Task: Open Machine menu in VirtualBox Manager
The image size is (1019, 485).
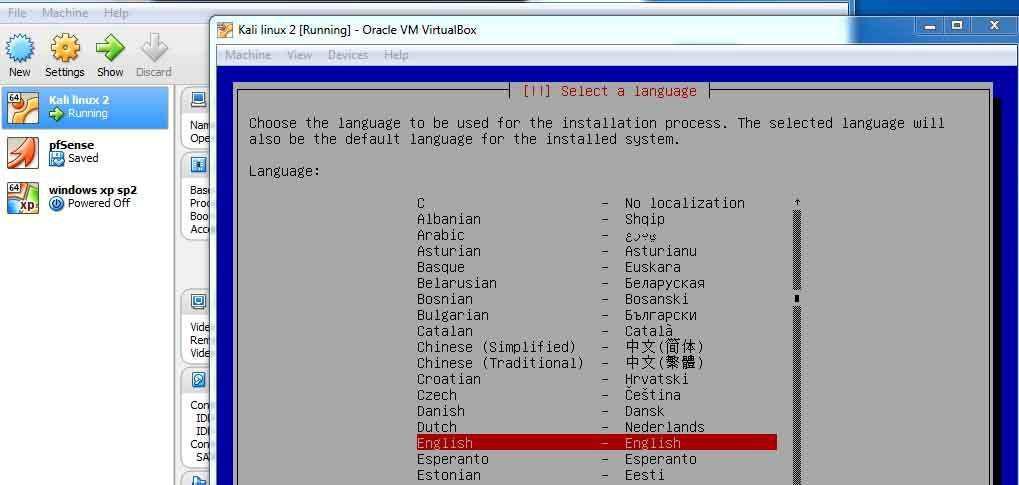Action: click(x=65, y=12)
